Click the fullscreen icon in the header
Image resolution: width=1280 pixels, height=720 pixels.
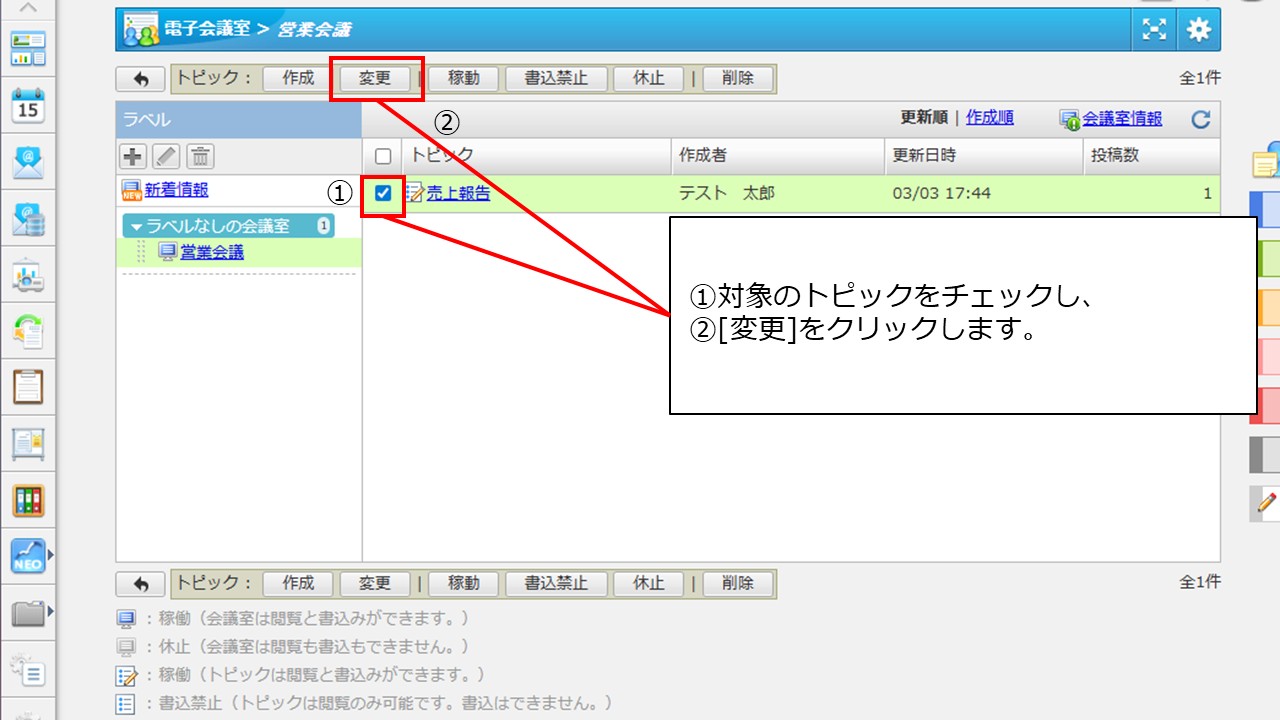[x=1155, y=30]
